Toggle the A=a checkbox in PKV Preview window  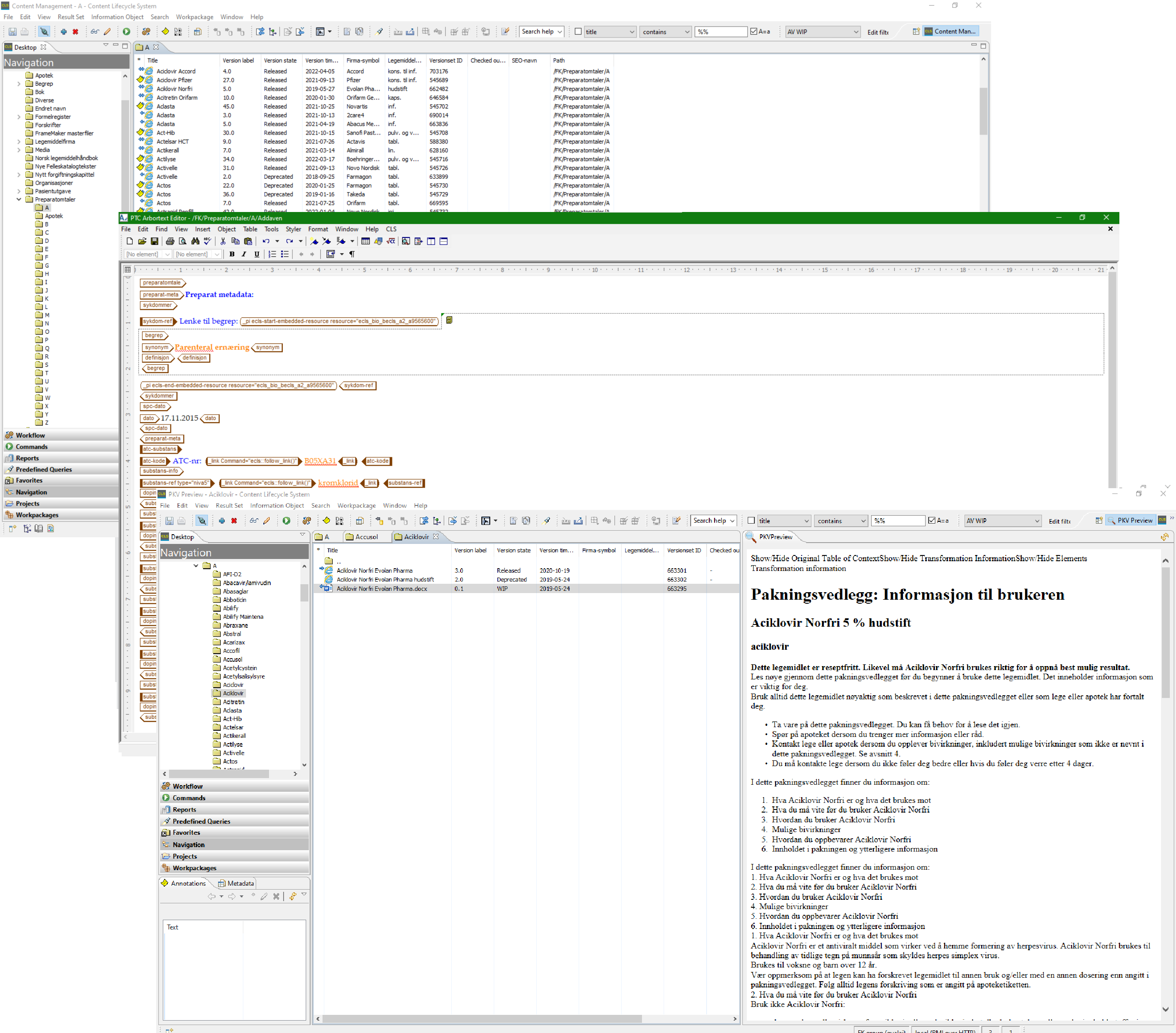pos(931,520)
